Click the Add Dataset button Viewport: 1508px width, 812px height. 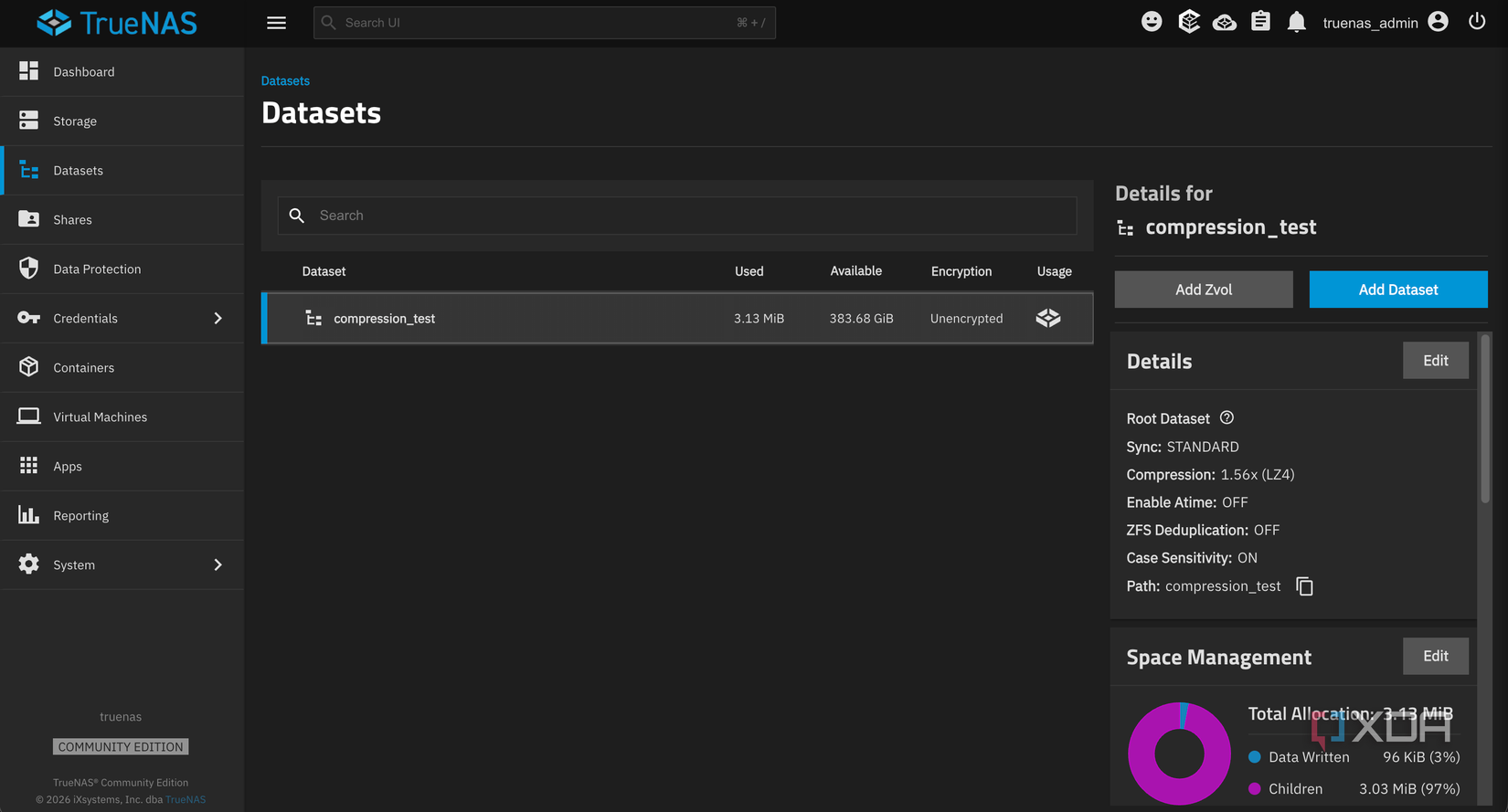pyautogui.click(x=1398, y=290)
